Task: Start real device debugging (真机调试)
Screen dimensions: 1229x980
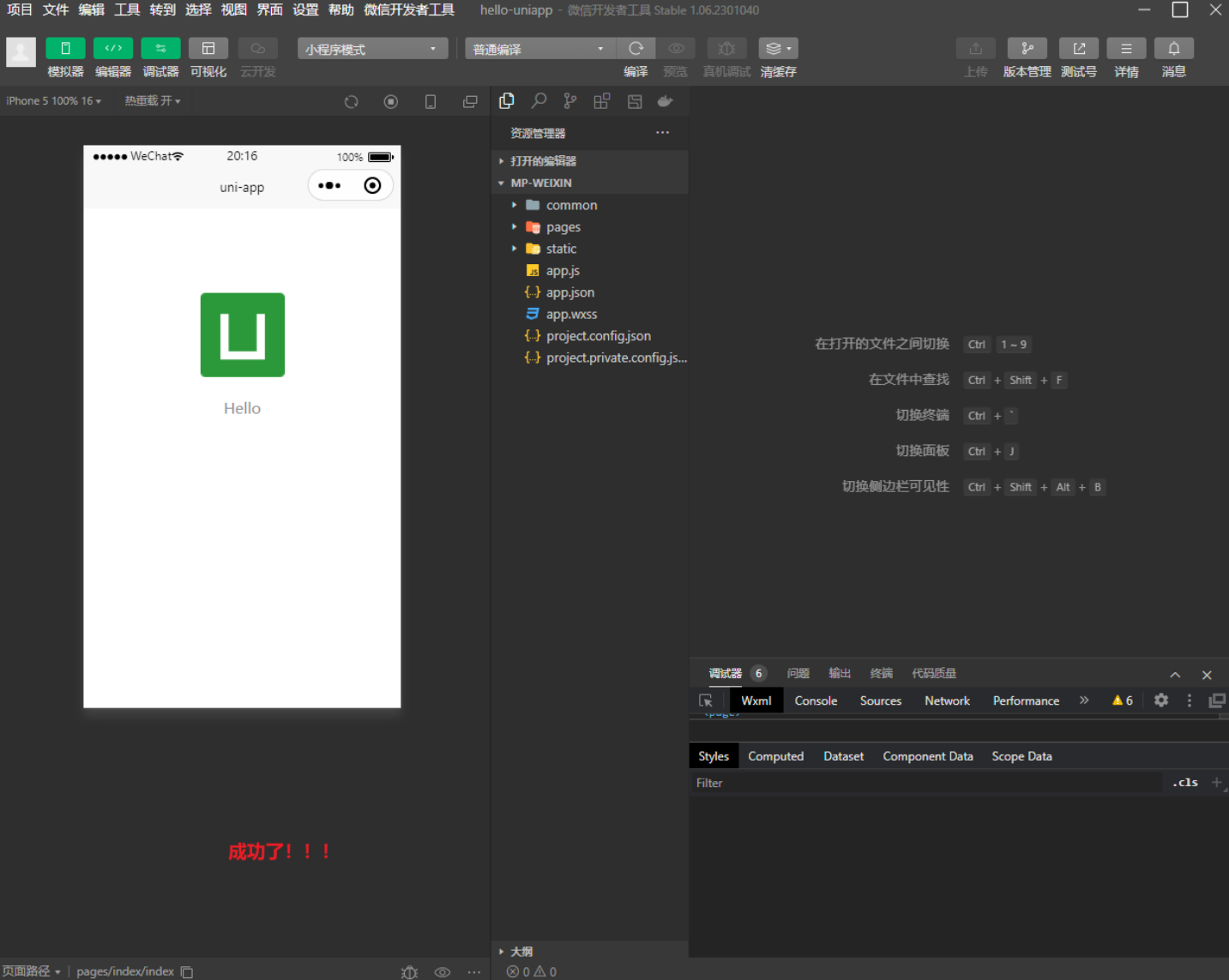Action: (x=726, y=49)
